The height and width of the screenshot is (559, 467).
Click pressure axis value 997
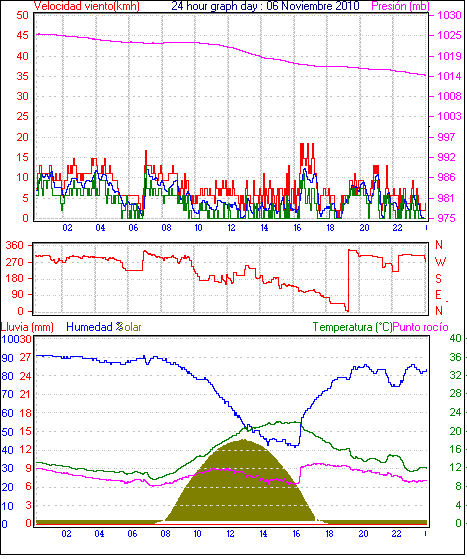point(446,137)
